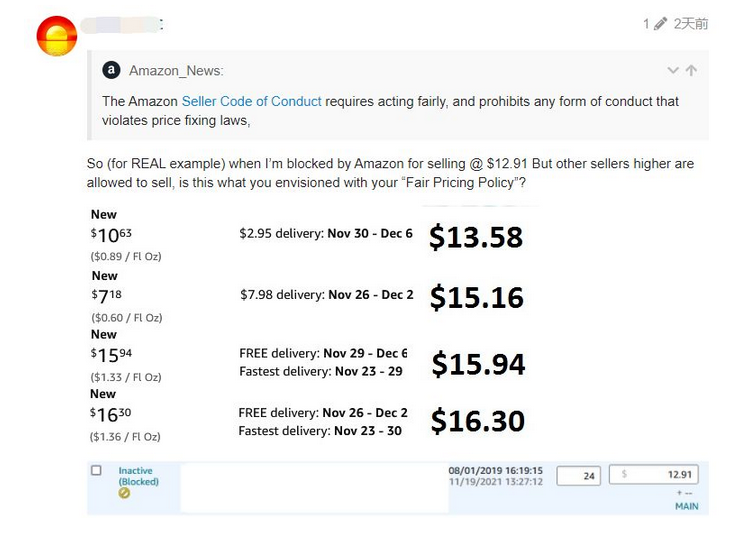
Task: Click the blocked status warning icon
Action: (124, 493)
